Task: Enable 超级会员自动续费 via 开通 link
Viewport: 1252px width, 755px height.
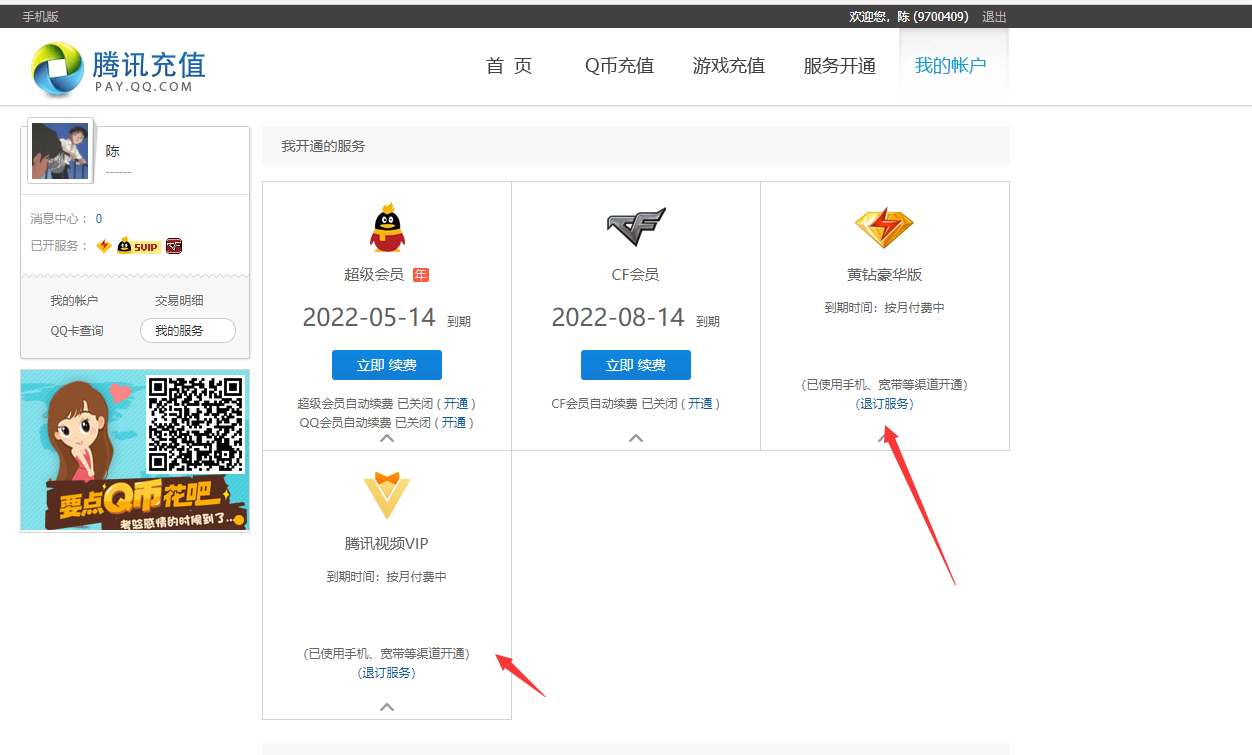Action: (x=456, y=403)
